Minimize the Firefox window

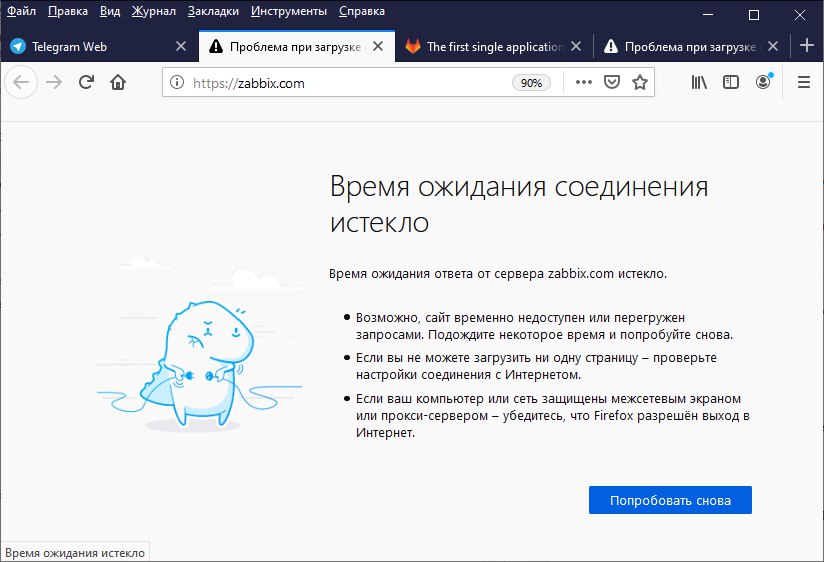(708, 15)
